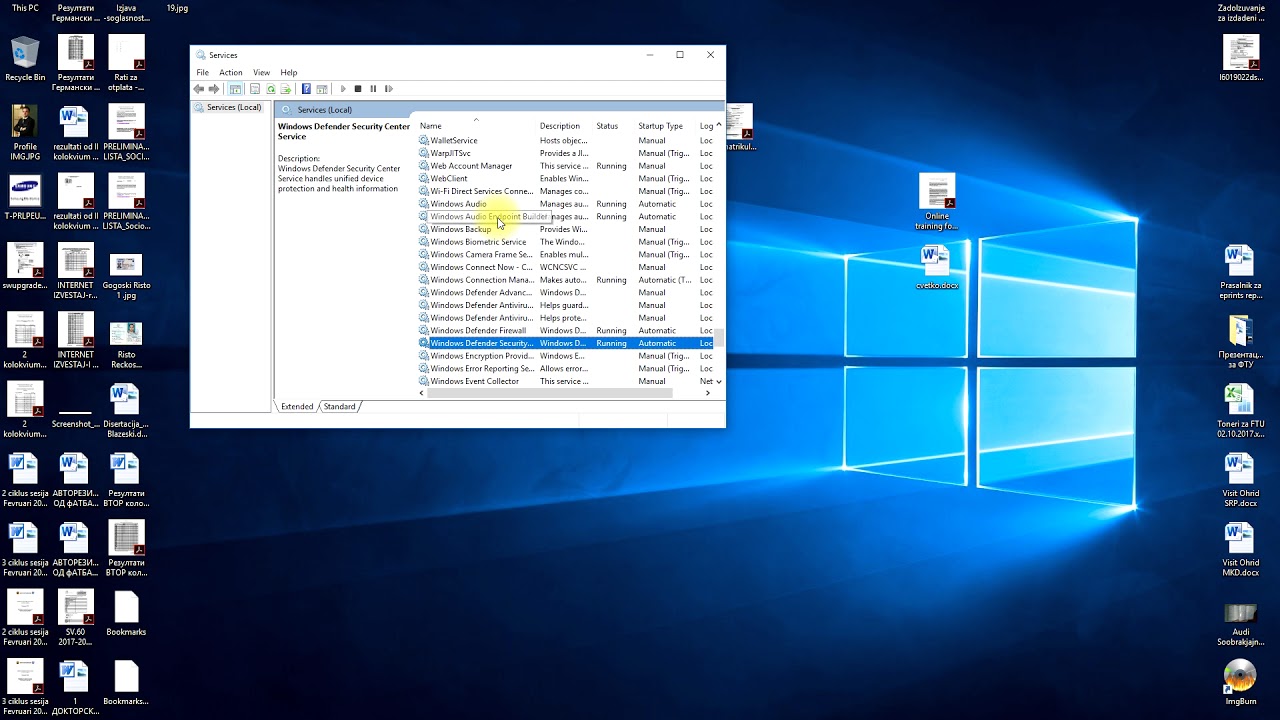
Task: Select Windows Connection Manager service
Action: (565, 280)
